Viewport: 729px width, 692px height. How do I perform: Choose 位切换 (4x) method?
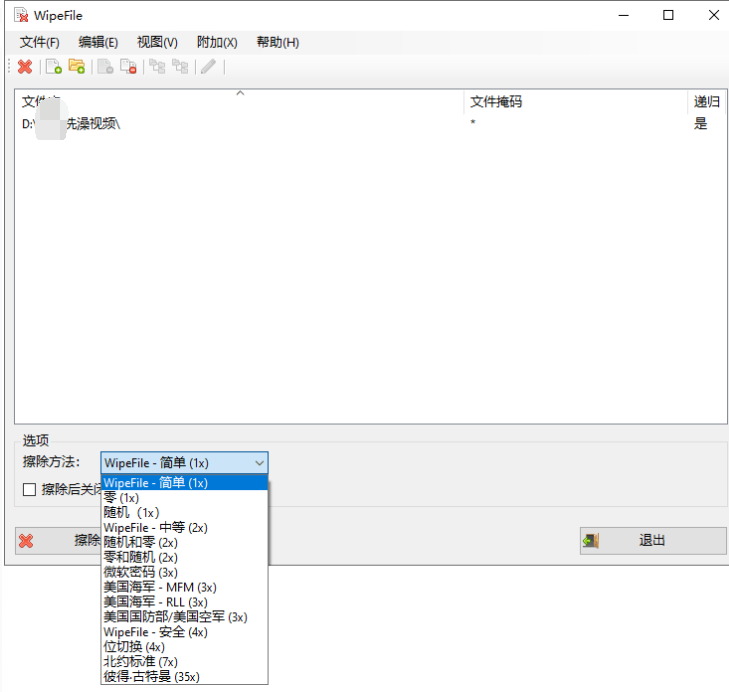pos(184,646)
